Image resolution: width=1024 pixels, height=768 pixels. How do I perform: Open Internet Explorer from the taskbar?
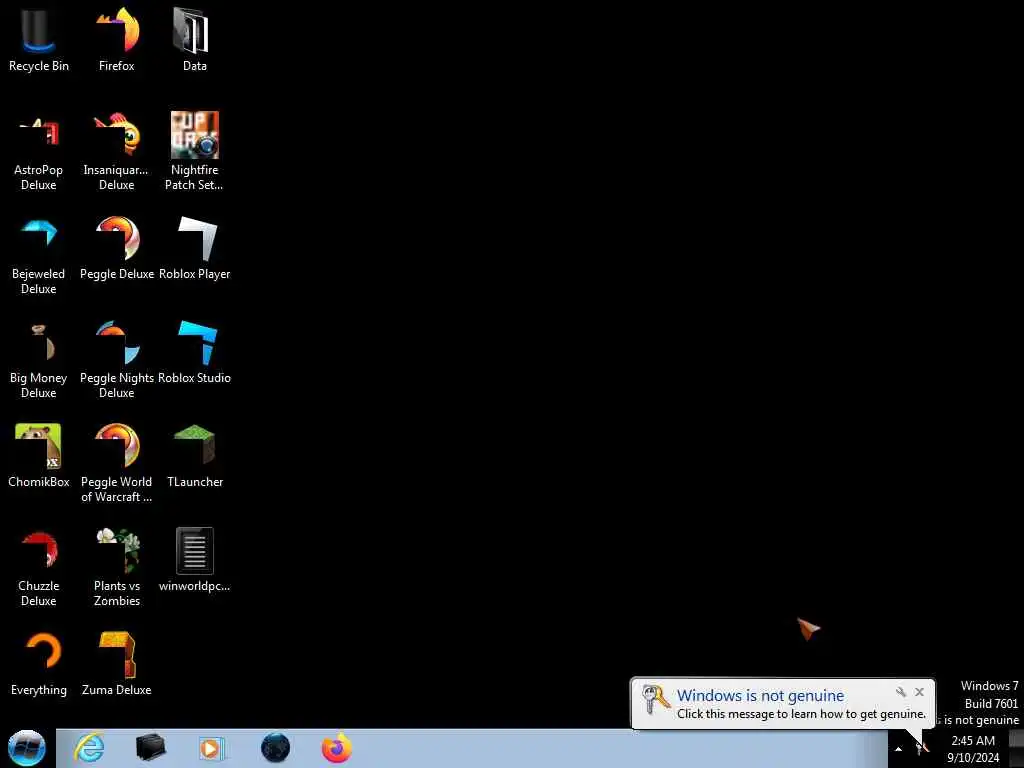coord(89,748)
